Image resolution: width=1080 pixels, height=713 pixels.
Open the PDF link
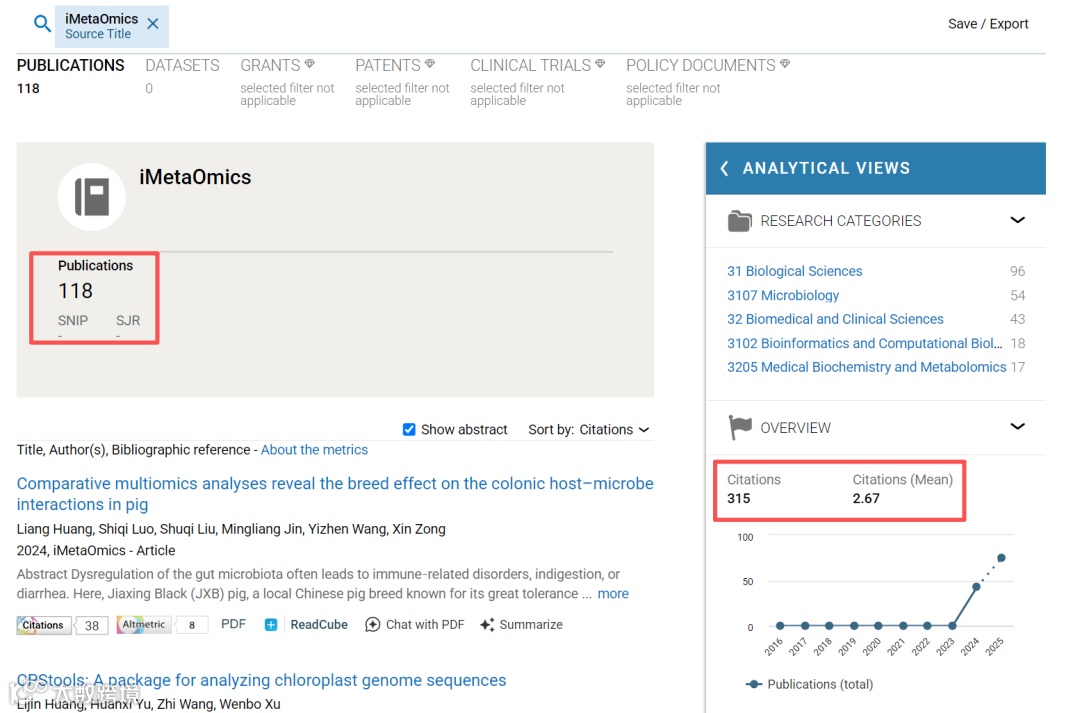coord(233,624)
